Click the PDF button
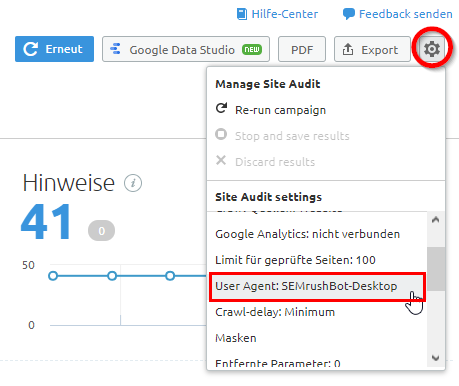459x386 pixels. click(x=302, y=49)
